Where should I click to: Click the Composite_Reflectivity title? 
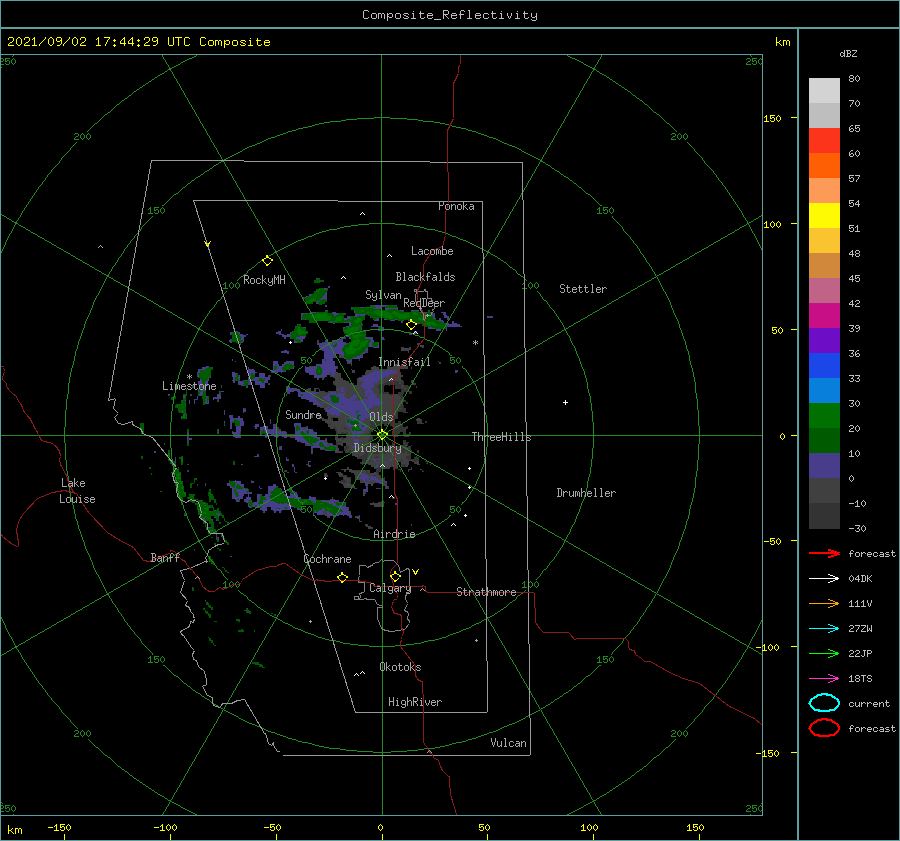450,15
